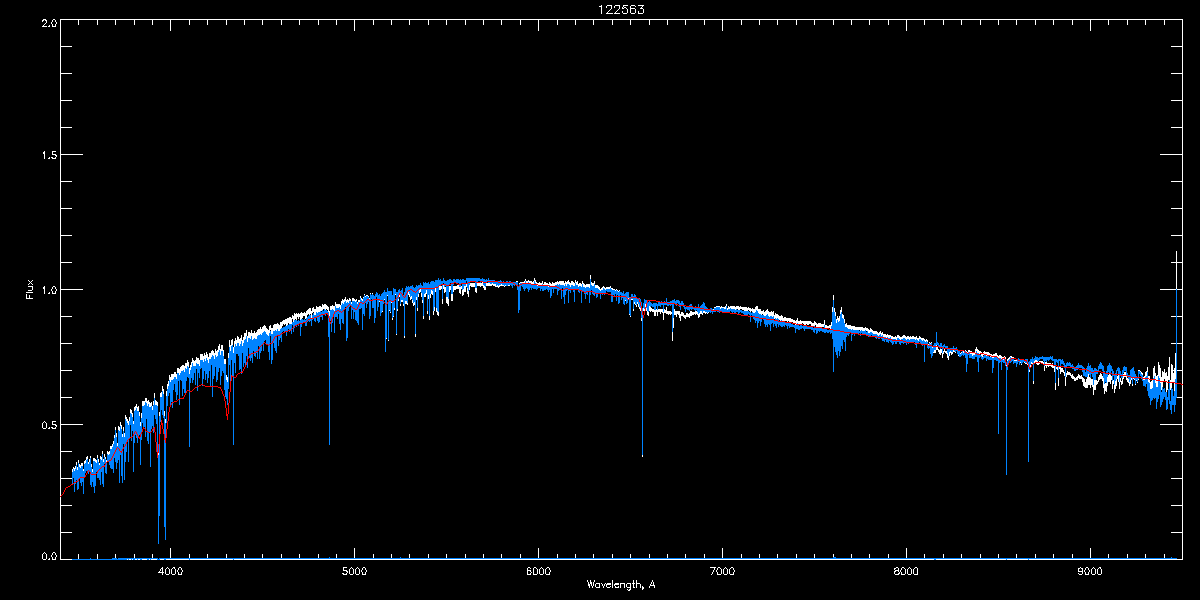1200x600 pixels.
Task: Select the 5000 wavelength tick label
Action: pyautogui.click(x=354, y=571)
